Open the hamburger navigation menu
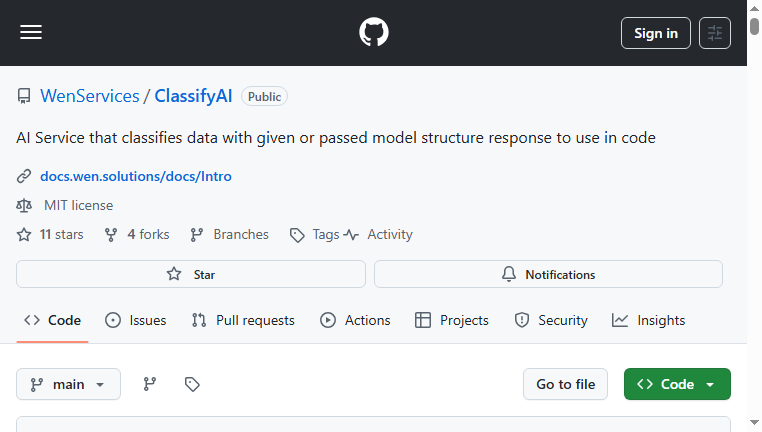Image resolution: width=762 pixels, height=432 pixels. (x=31, y=33)
